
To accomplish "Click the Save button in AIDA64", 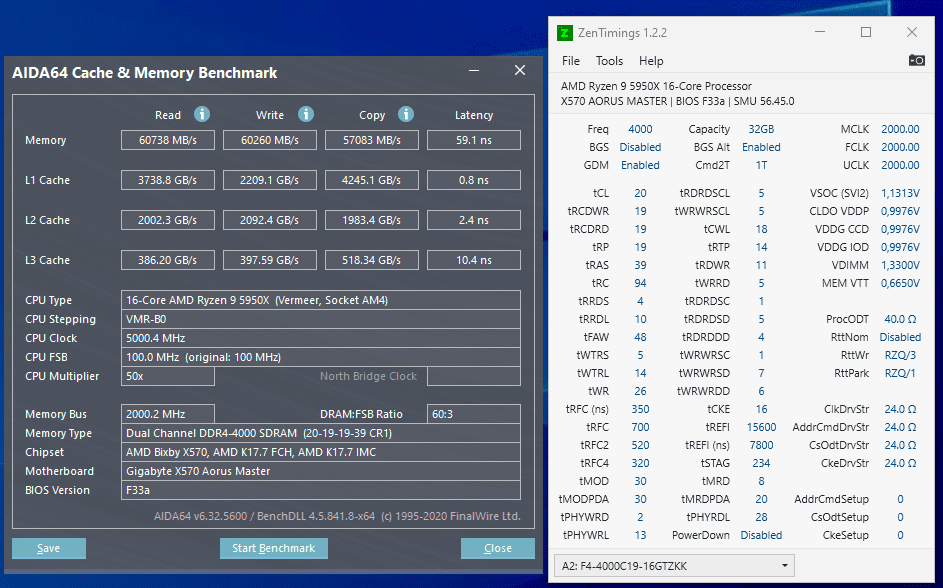I will click(49, 548).
